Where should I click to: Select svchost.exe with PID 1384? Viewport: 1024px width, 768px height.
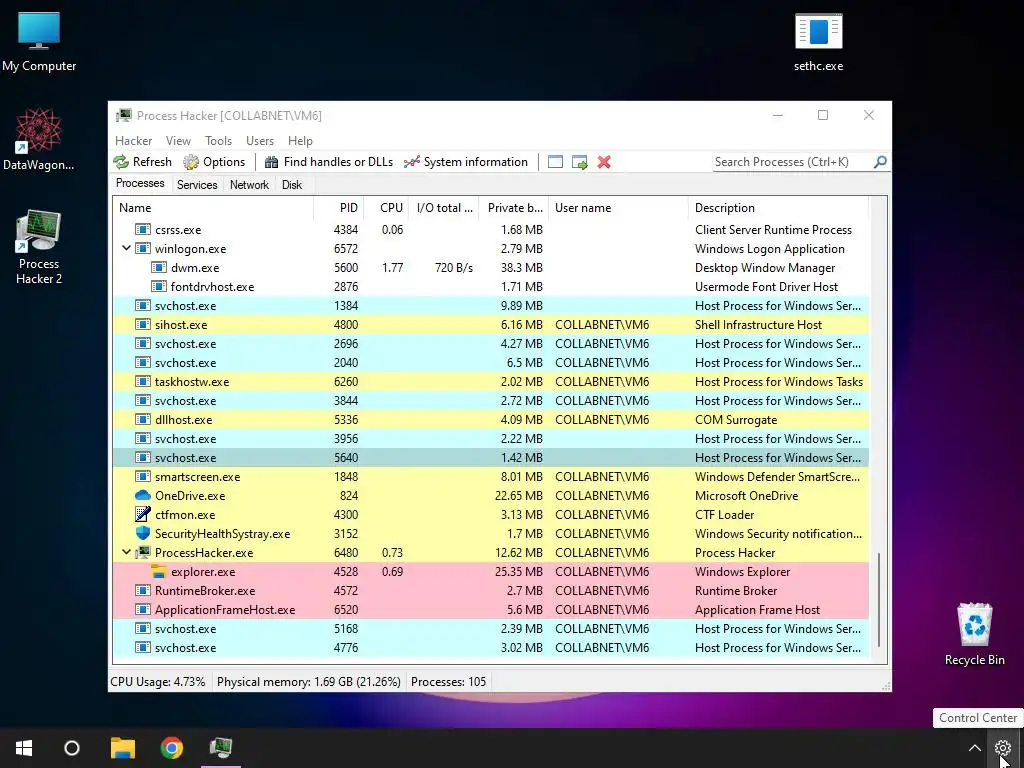point(491,306)
